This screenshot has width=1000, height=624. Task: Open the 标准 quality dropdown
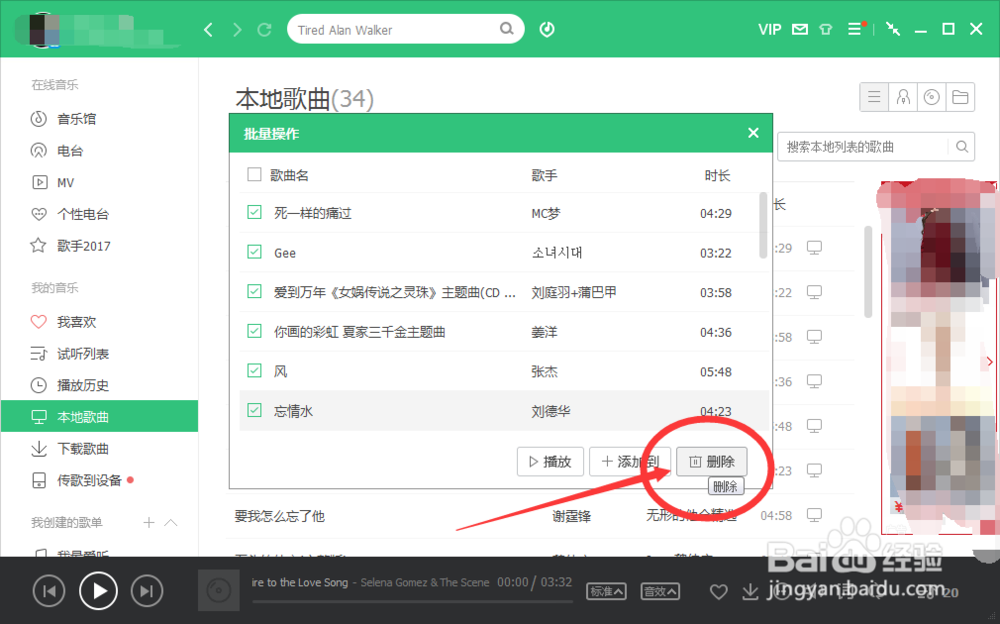(606, 591)
